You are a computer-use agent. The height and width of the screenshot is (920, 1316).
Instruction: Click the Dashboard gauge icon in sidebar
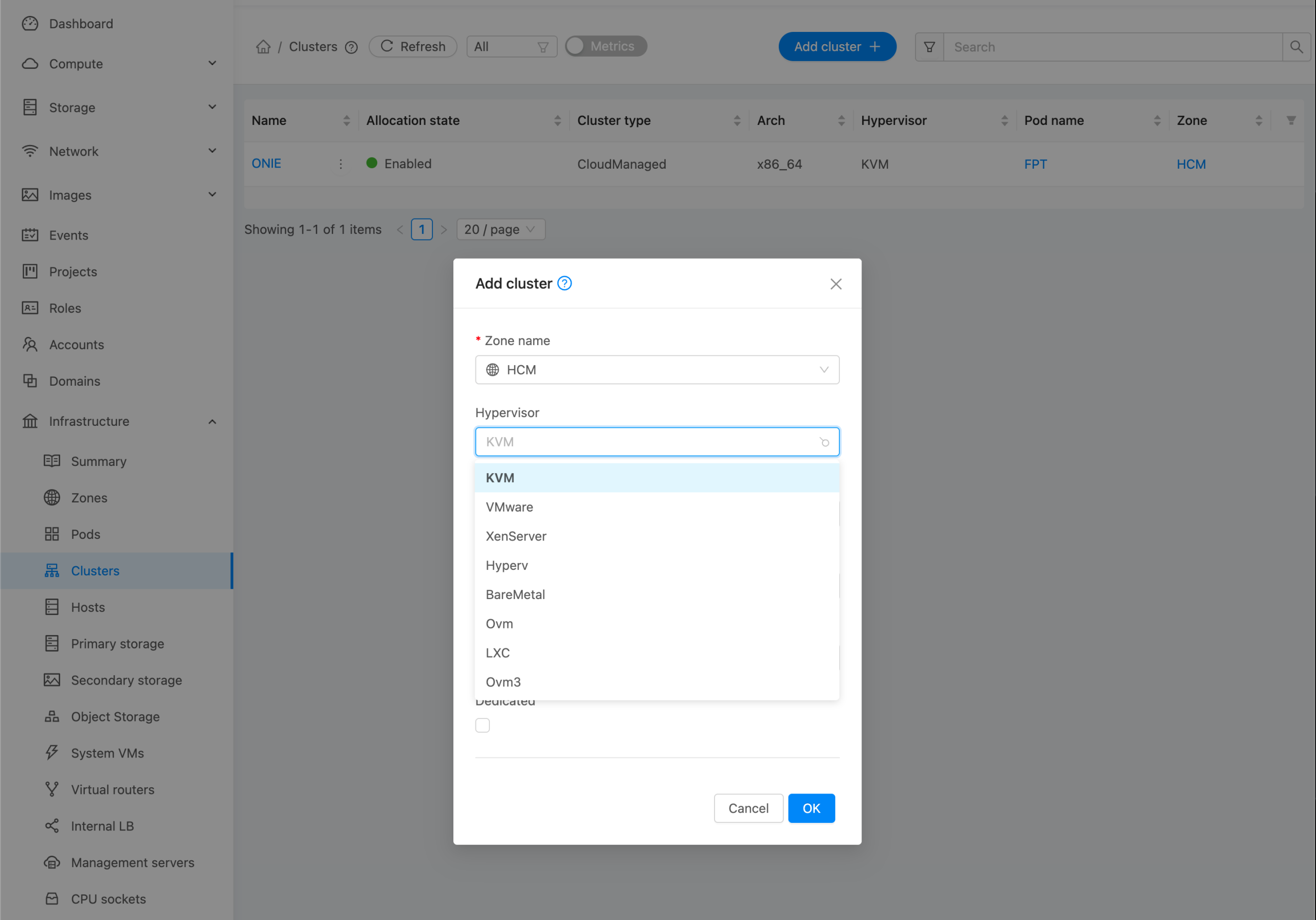tap(30, 24)
